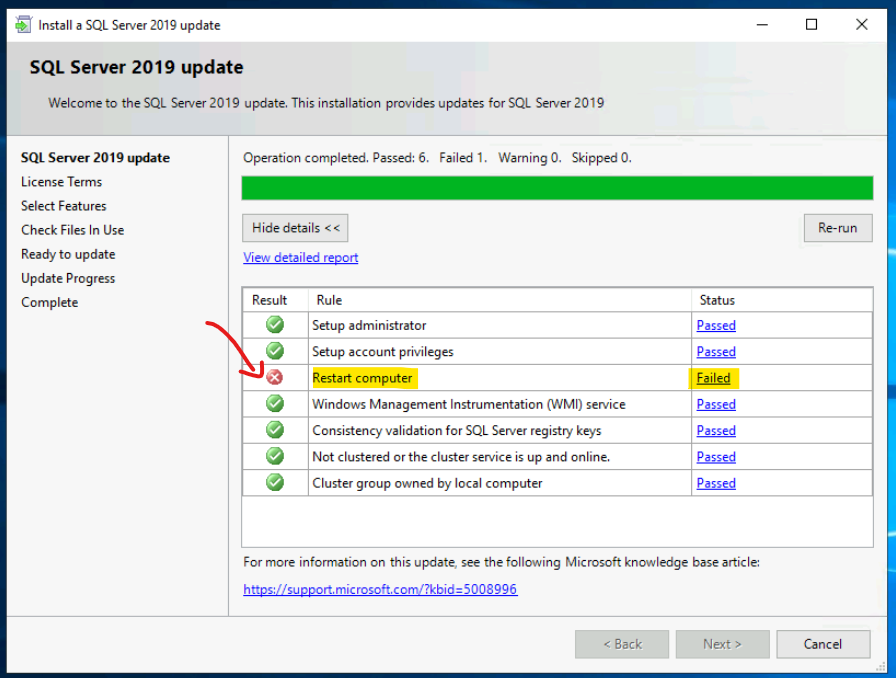This screenshot has height=678, width=896.
Task: Collapse rule list with Hide details button
Action: point(295,228)
